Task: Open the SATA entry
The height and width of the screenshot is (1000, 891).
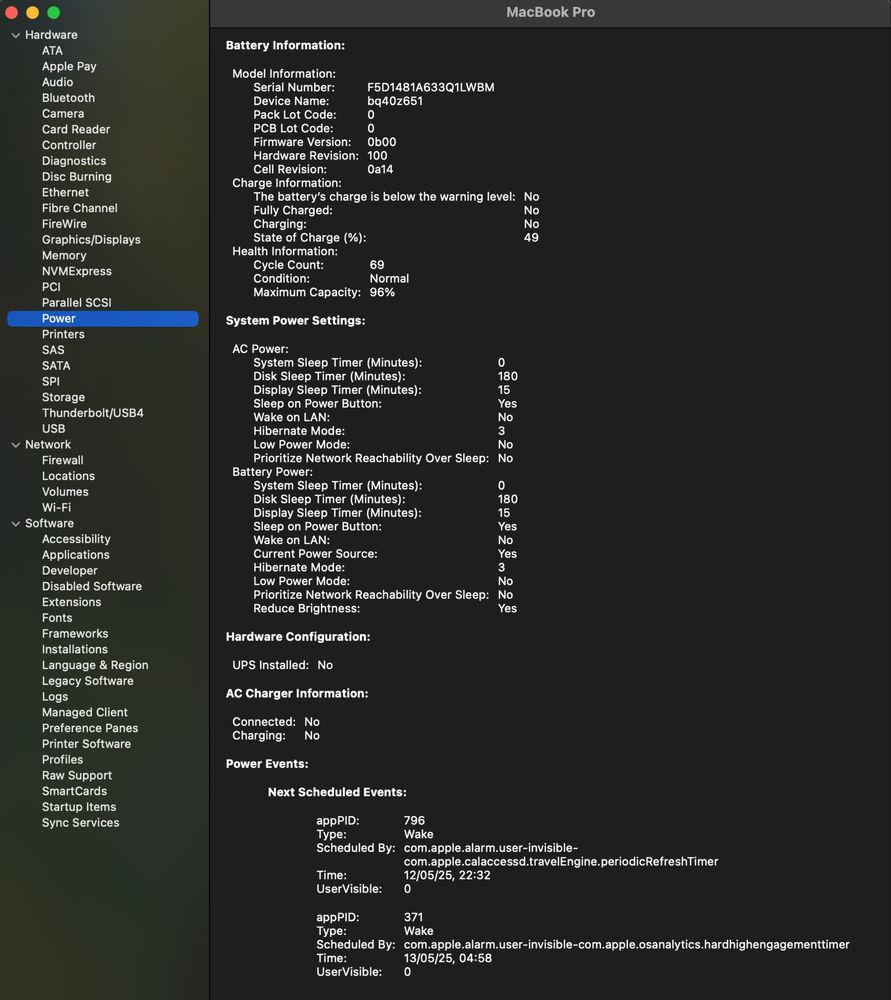Action: 56,365
